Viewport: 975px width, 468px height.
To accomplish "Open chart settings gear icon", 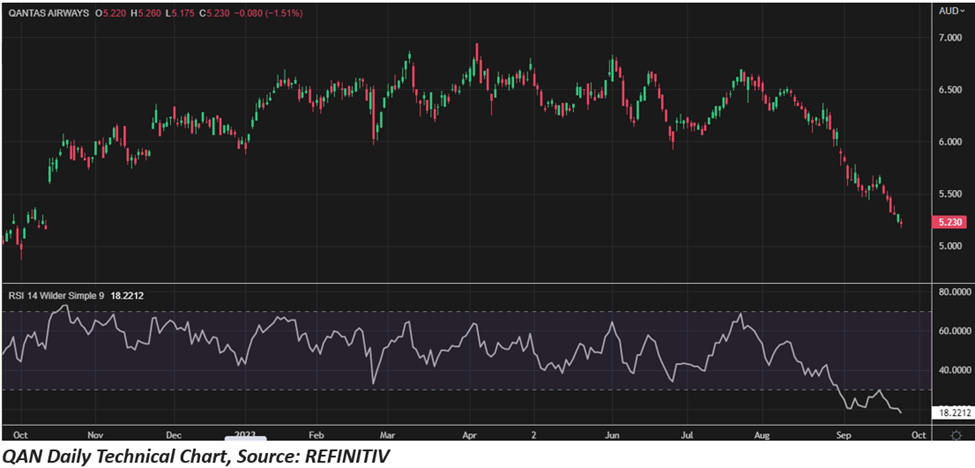I will [954, 435].
